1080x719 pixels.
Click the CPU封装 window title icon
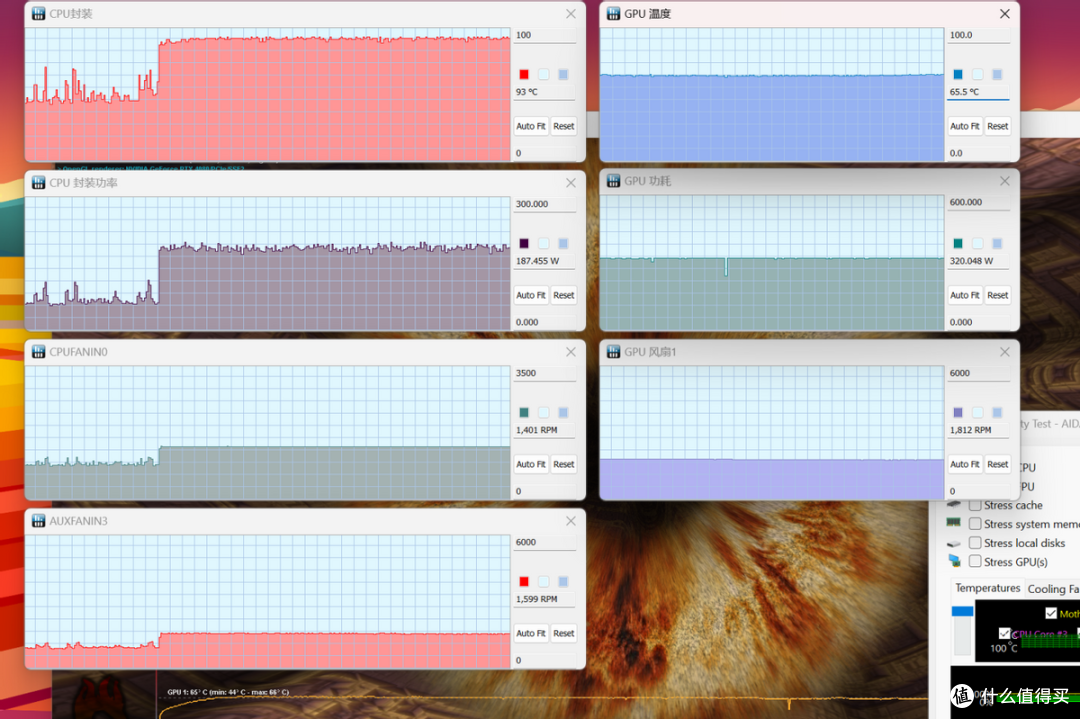coord(39,14)
